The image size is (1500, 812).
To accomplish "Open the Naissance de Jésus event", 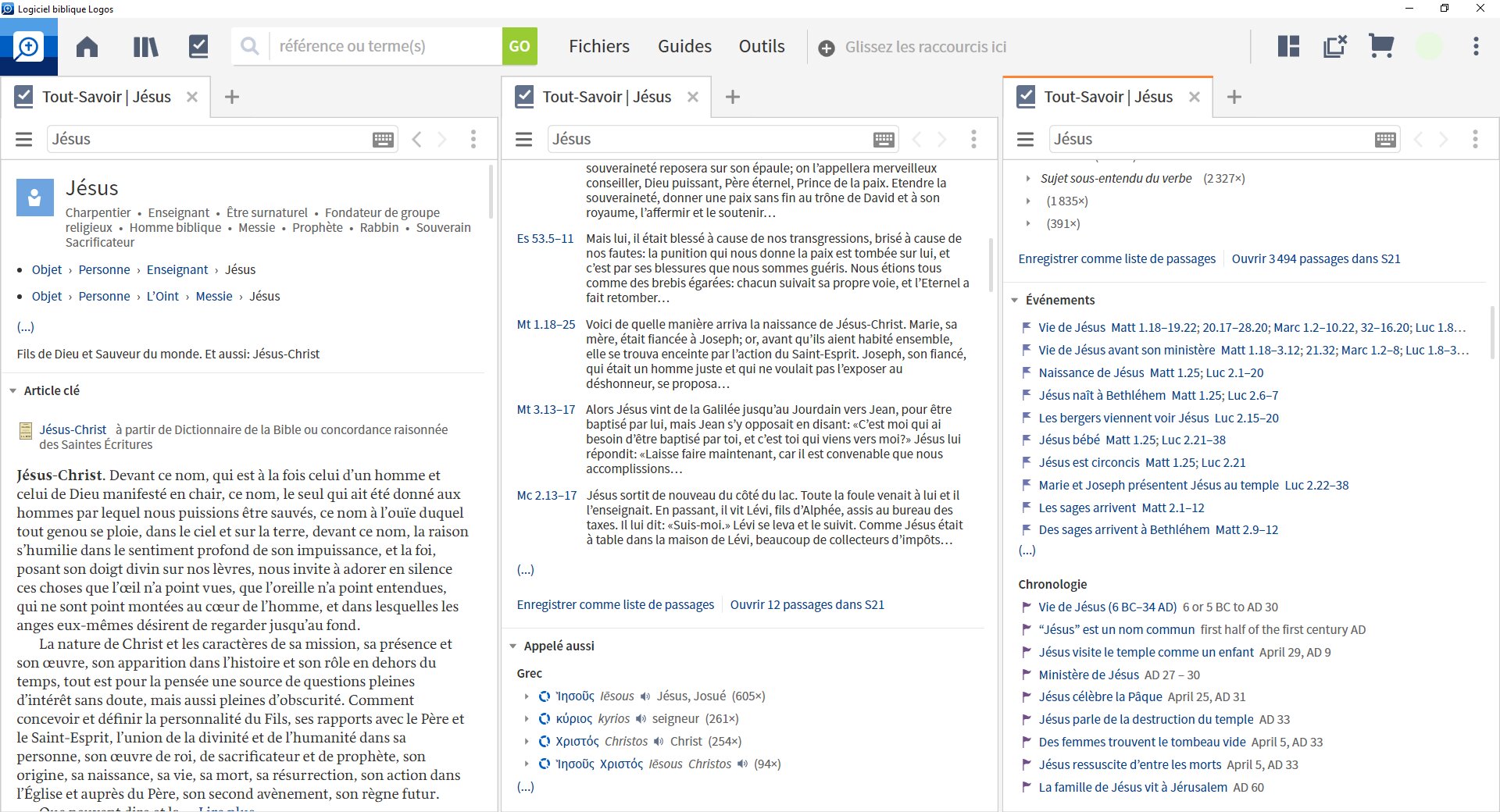I will coord(1091,372).
